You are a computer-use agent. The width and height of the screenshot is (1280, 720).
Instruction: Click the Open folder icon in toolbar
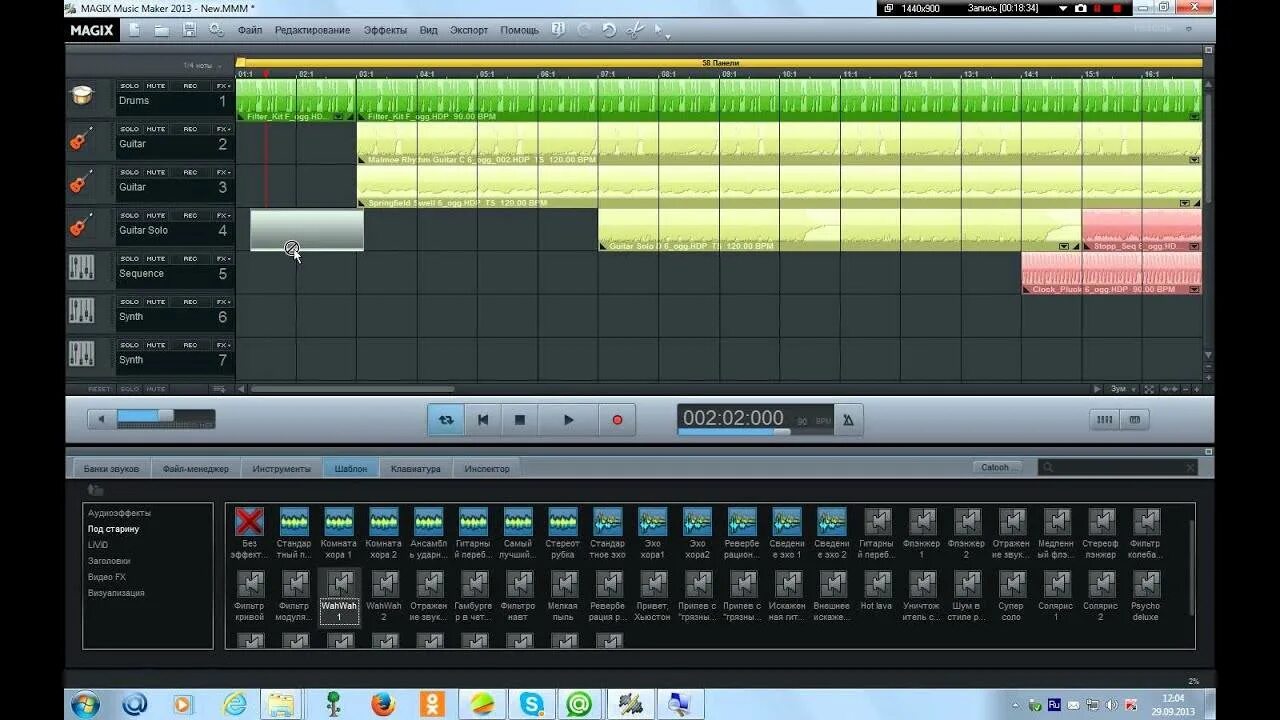click(x=161, y=30)
